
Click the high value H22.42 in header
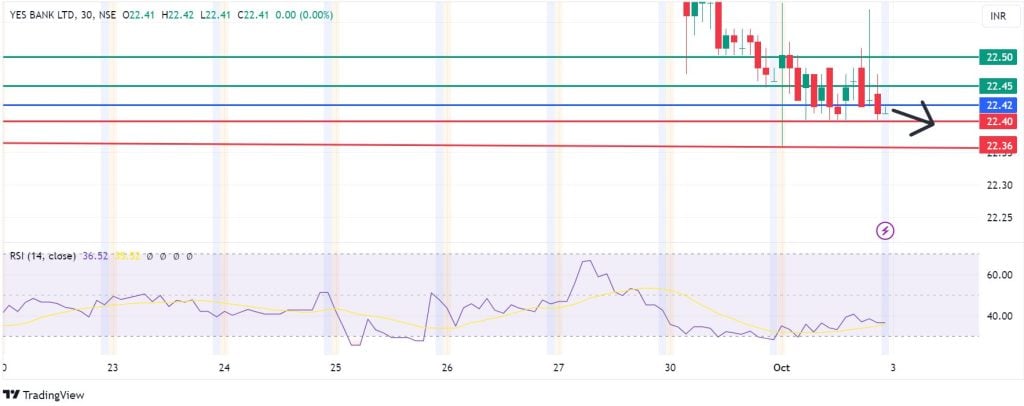click(177, 14)
